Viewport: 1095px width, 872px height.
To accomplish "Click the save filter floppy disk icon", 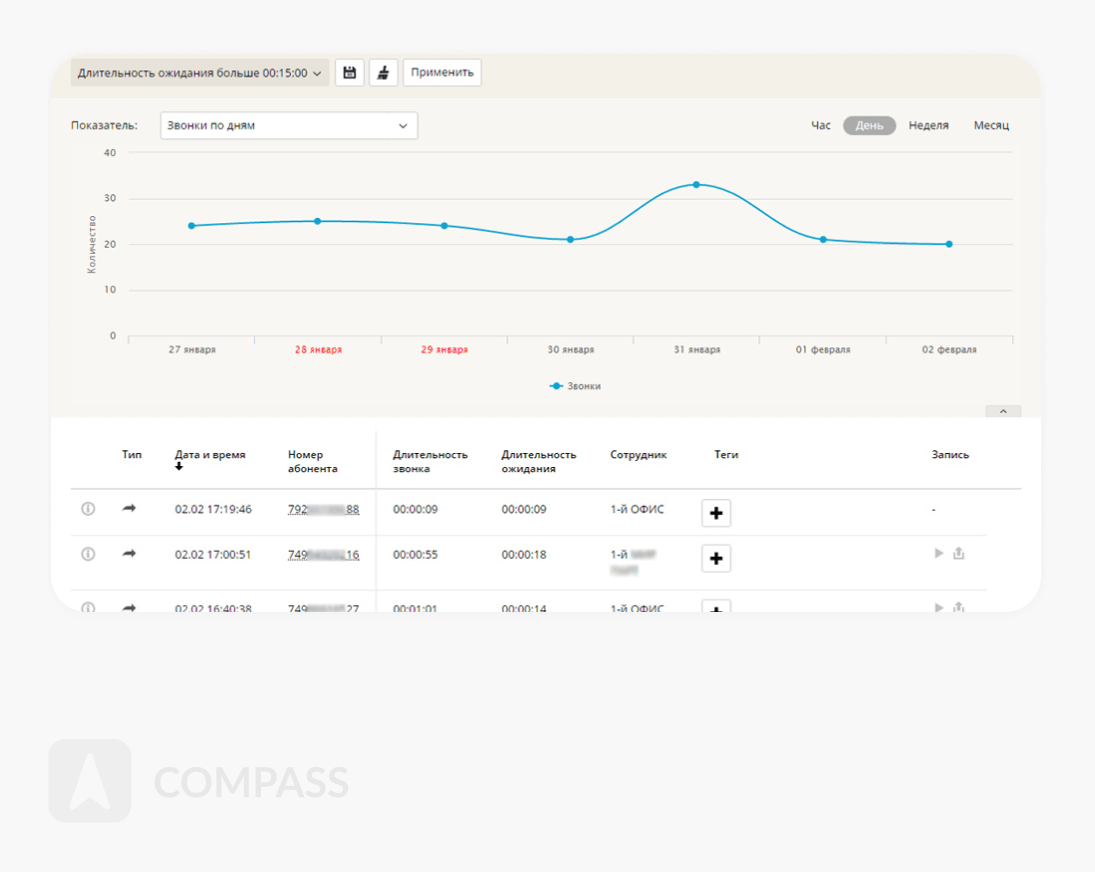I will point(349,73).
